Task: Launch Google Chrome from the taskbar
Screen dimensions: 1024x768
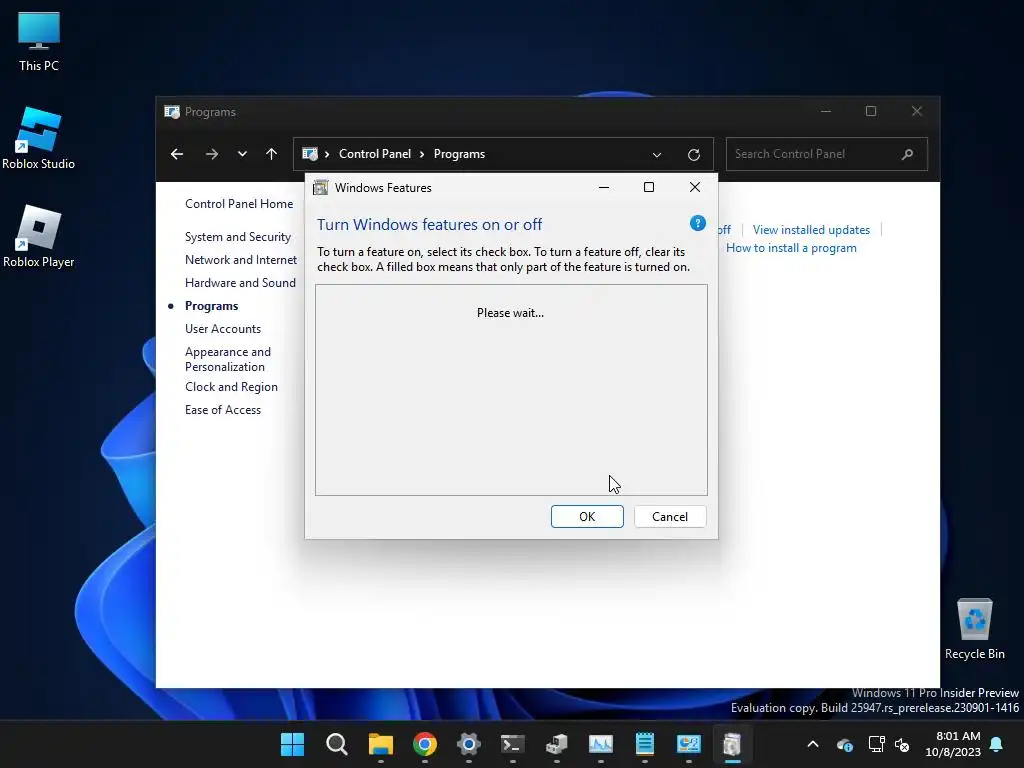Action: [424, 744]
